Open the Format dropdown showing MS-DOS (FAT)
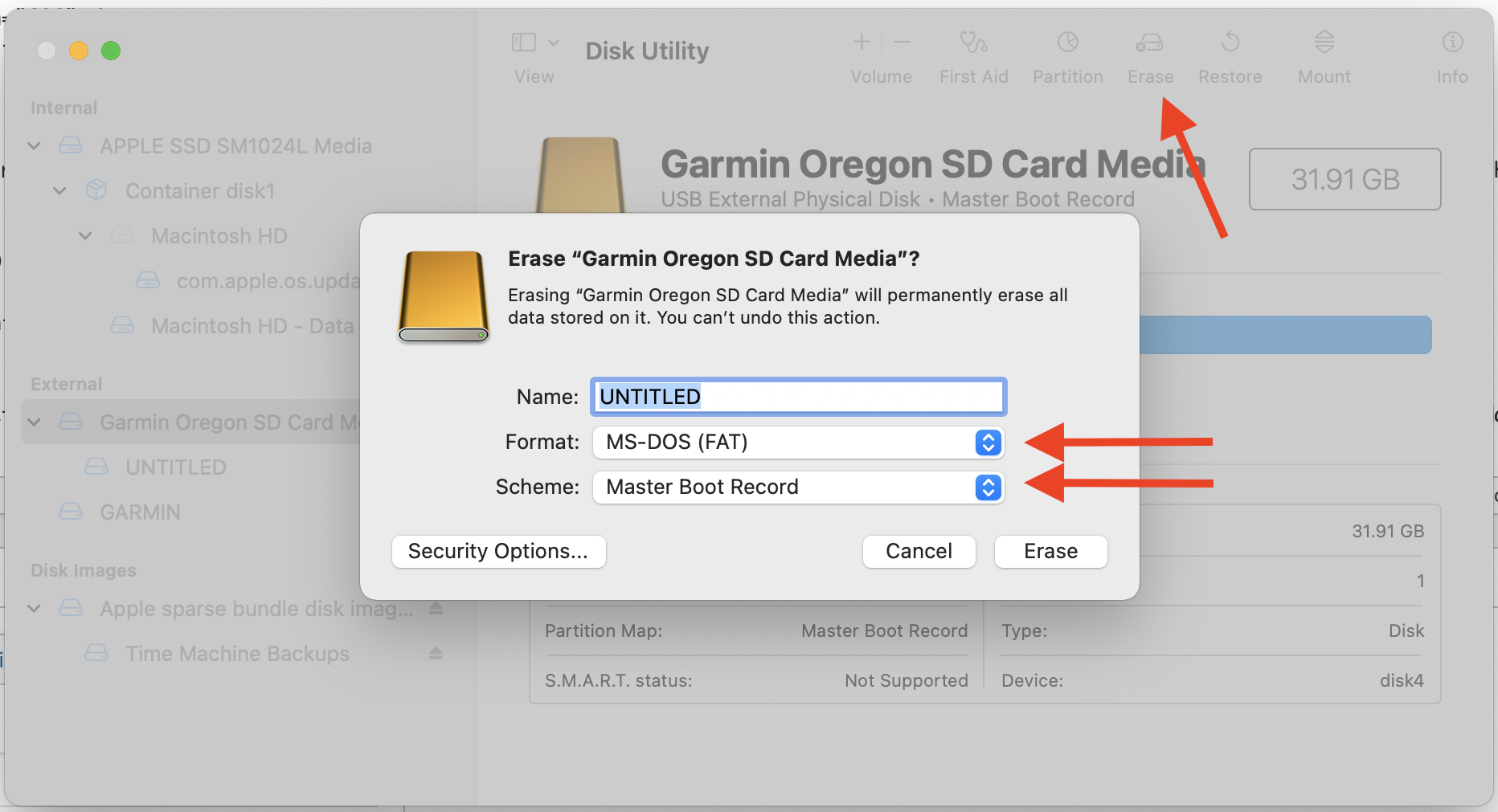The width and height of the screenshot is (1498, 812). [798, 442]
